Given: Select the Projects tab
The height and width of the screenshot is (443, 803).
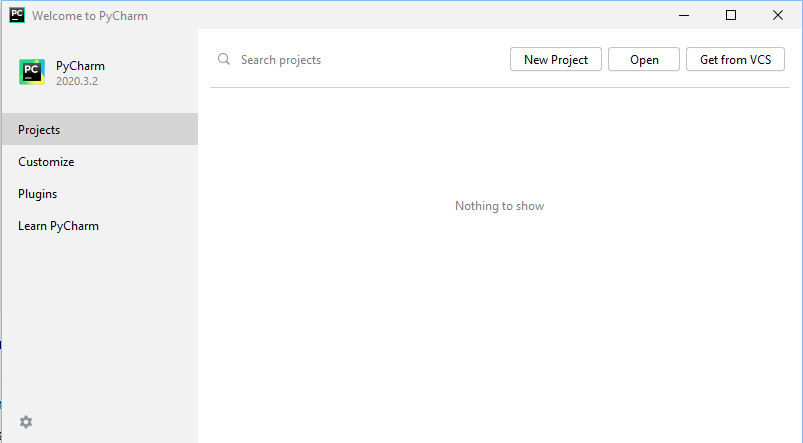Looking at the screenshot, I should pos(100,130).
